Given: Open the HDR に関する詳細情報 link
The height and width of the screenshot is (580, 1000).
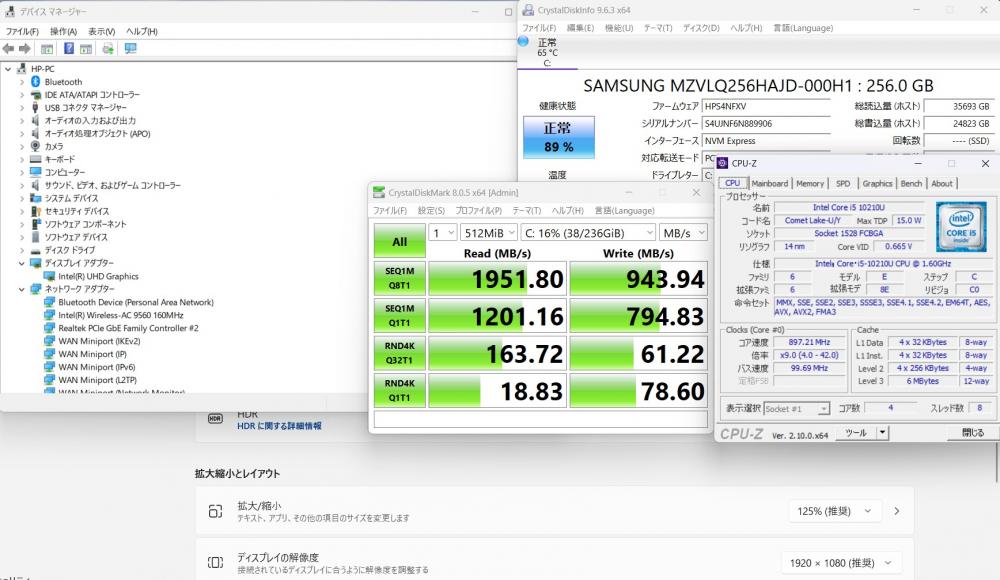Looking at the screenshot, I should [x=279, y=426].
